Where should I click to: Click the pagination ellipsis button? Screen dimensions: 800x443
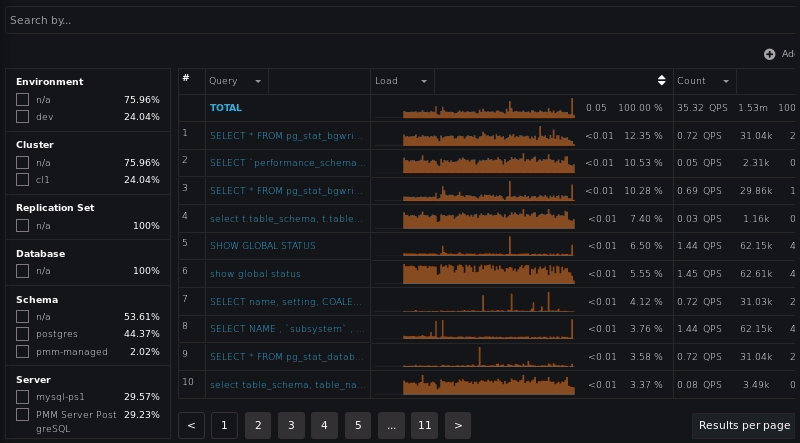coord(391,426)
